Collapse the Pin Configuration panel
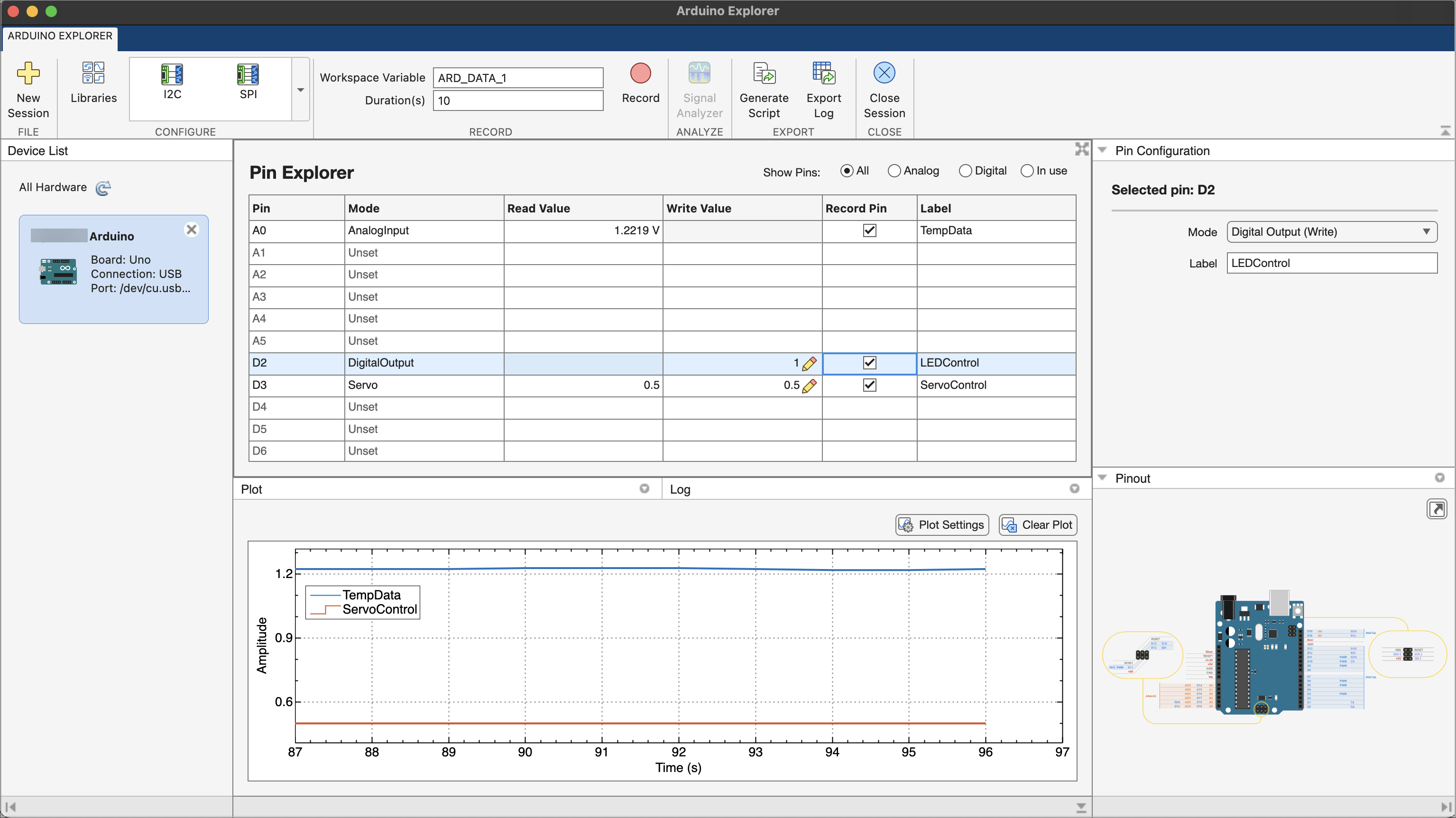Image resolution: width=1456 pixels, height=818 pixels. click(1103, 150)
